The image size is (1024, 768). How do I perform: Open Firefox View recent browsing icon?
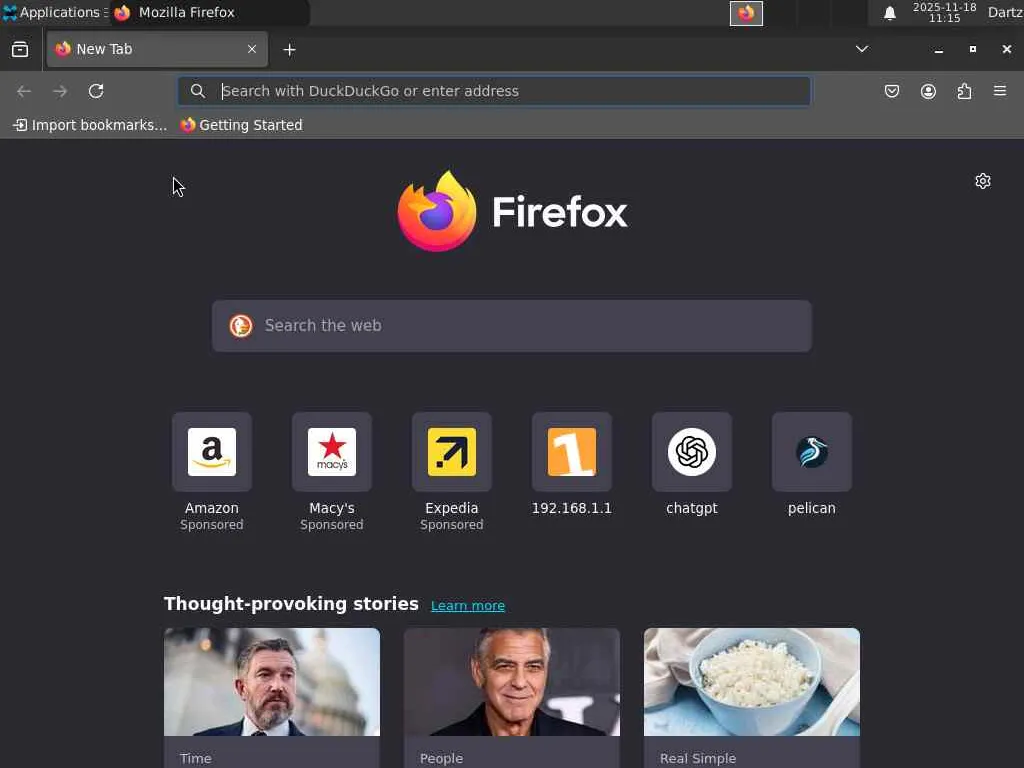point(20,50)
